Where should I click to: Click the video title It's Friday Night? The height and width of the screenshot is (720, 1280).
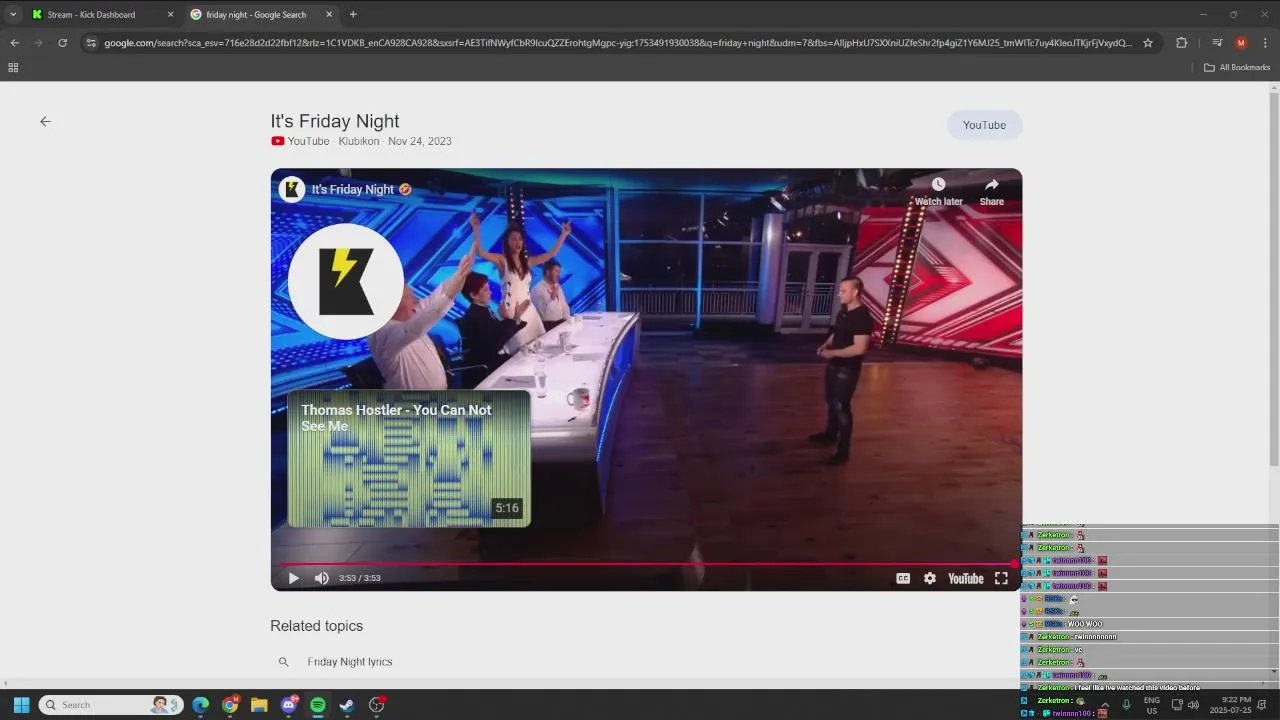pos(353,189)
